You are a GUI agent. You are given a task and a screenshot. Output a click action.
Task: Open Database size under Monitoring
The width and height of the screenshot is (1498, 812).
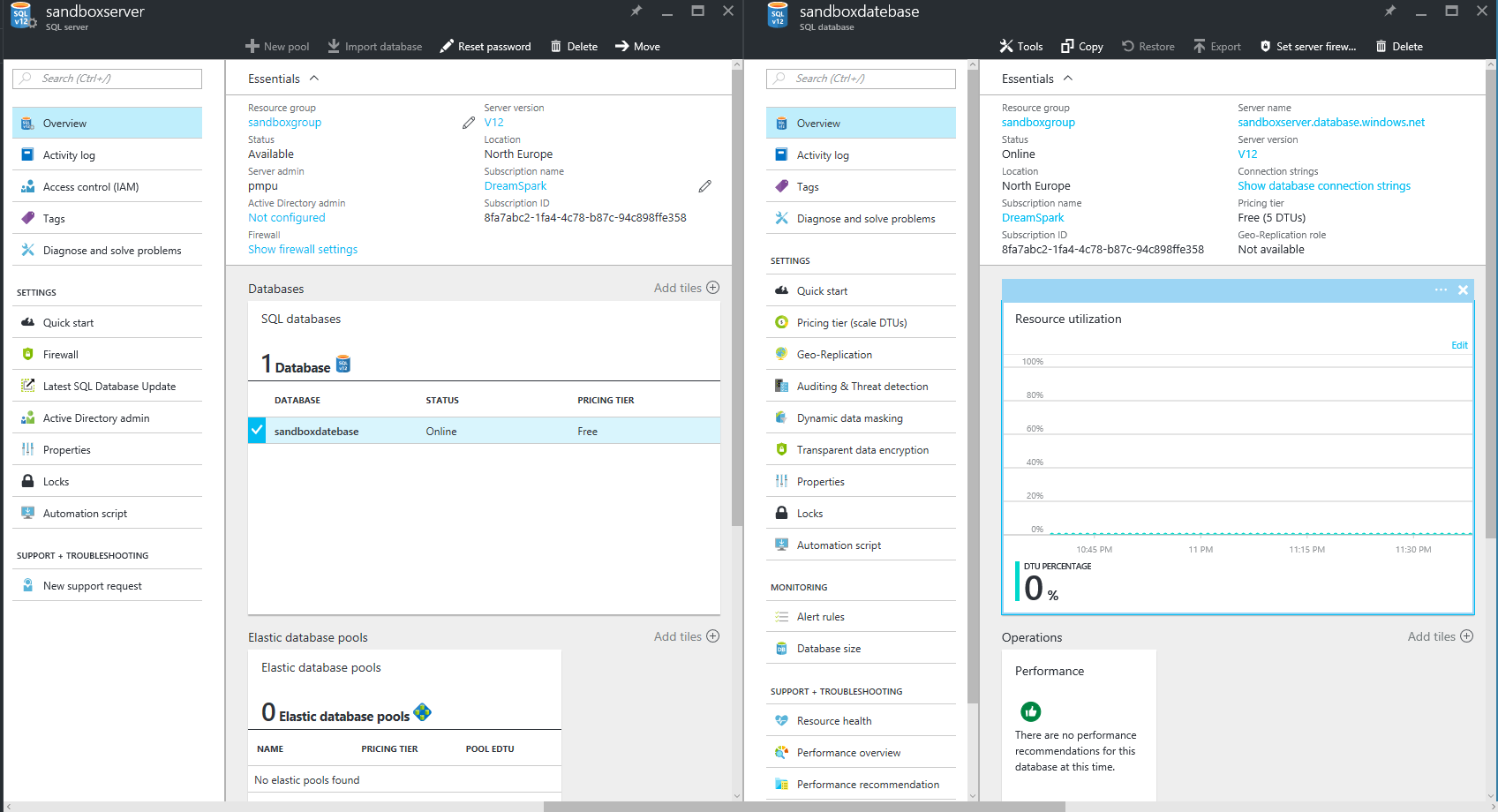[x=861, y=649]
